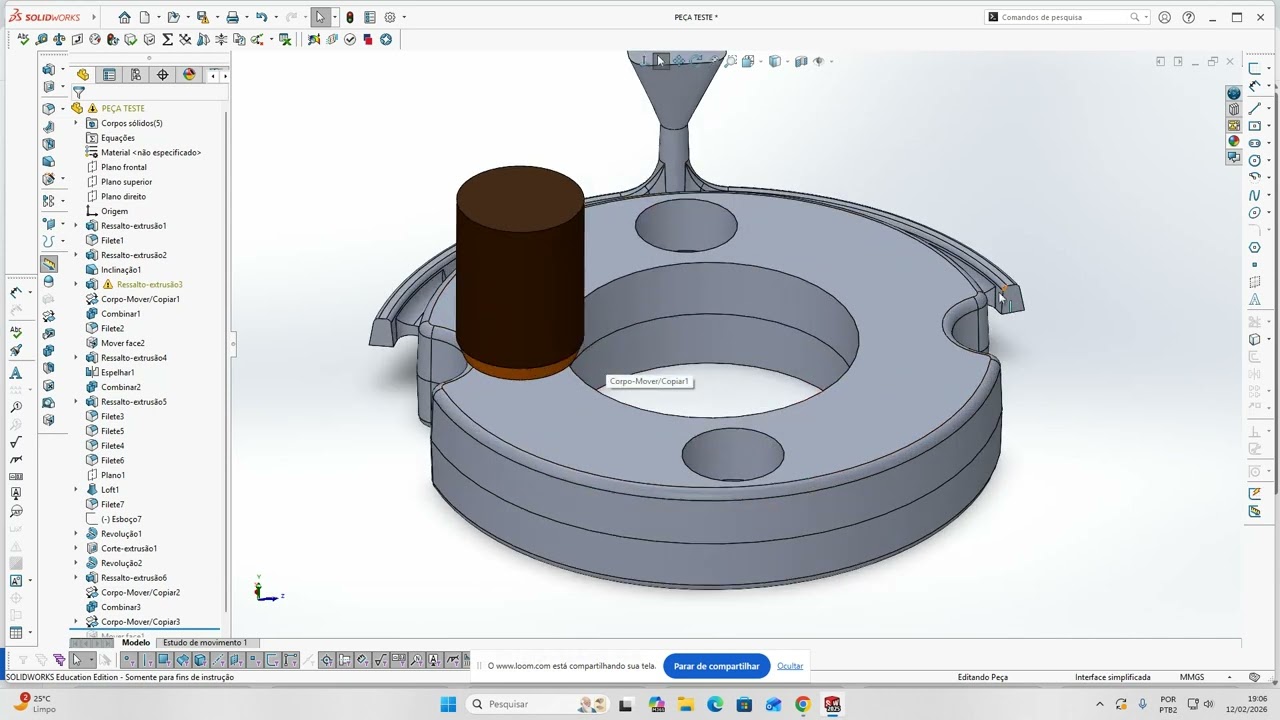Select the Polygon tool in right toolbar
The height and width of the screenshot is (720, 1280).
coord(1254,247)
